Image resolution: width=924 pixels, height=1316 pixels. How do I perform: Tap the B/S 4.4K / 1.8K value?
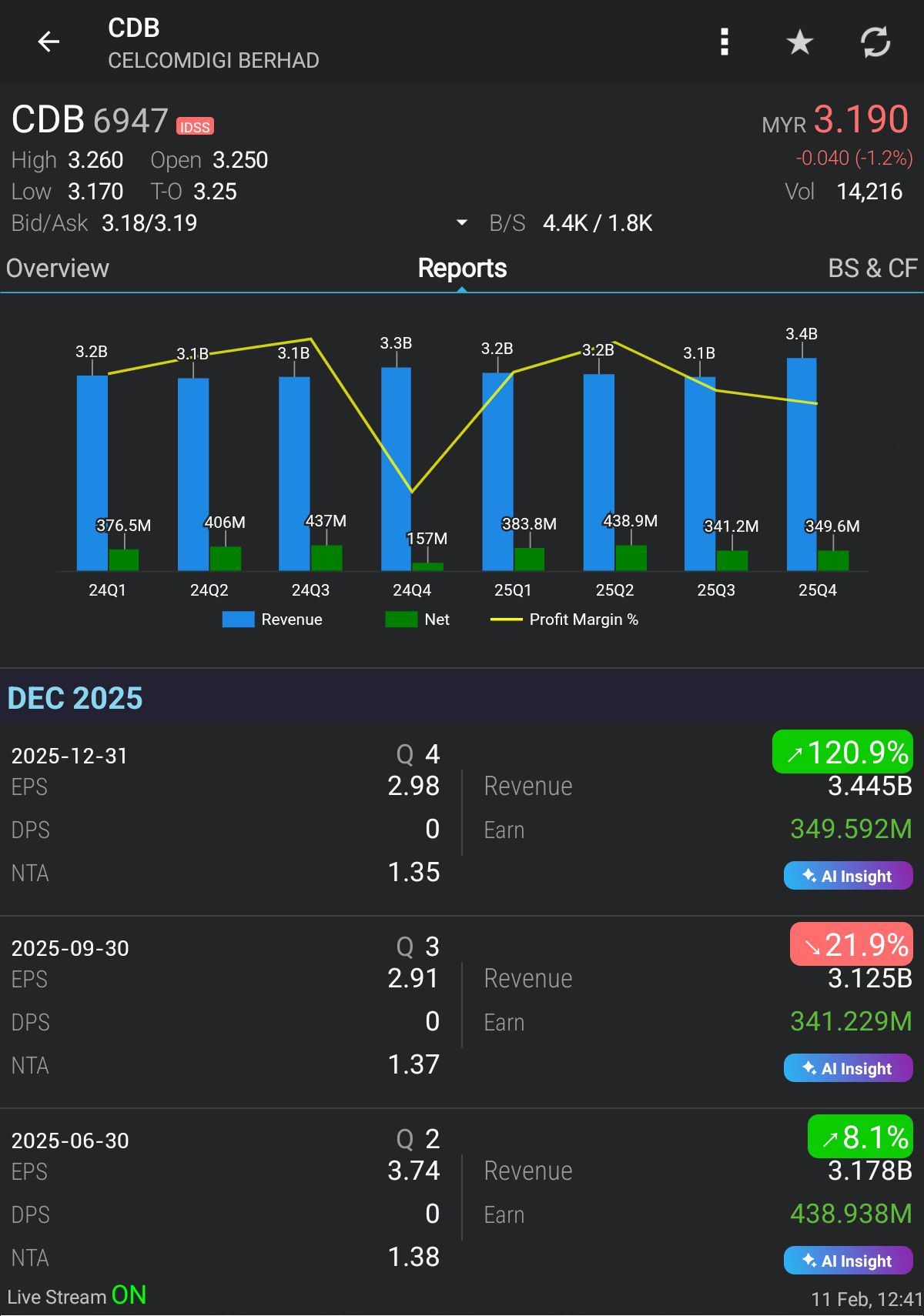tap(598, 223)
